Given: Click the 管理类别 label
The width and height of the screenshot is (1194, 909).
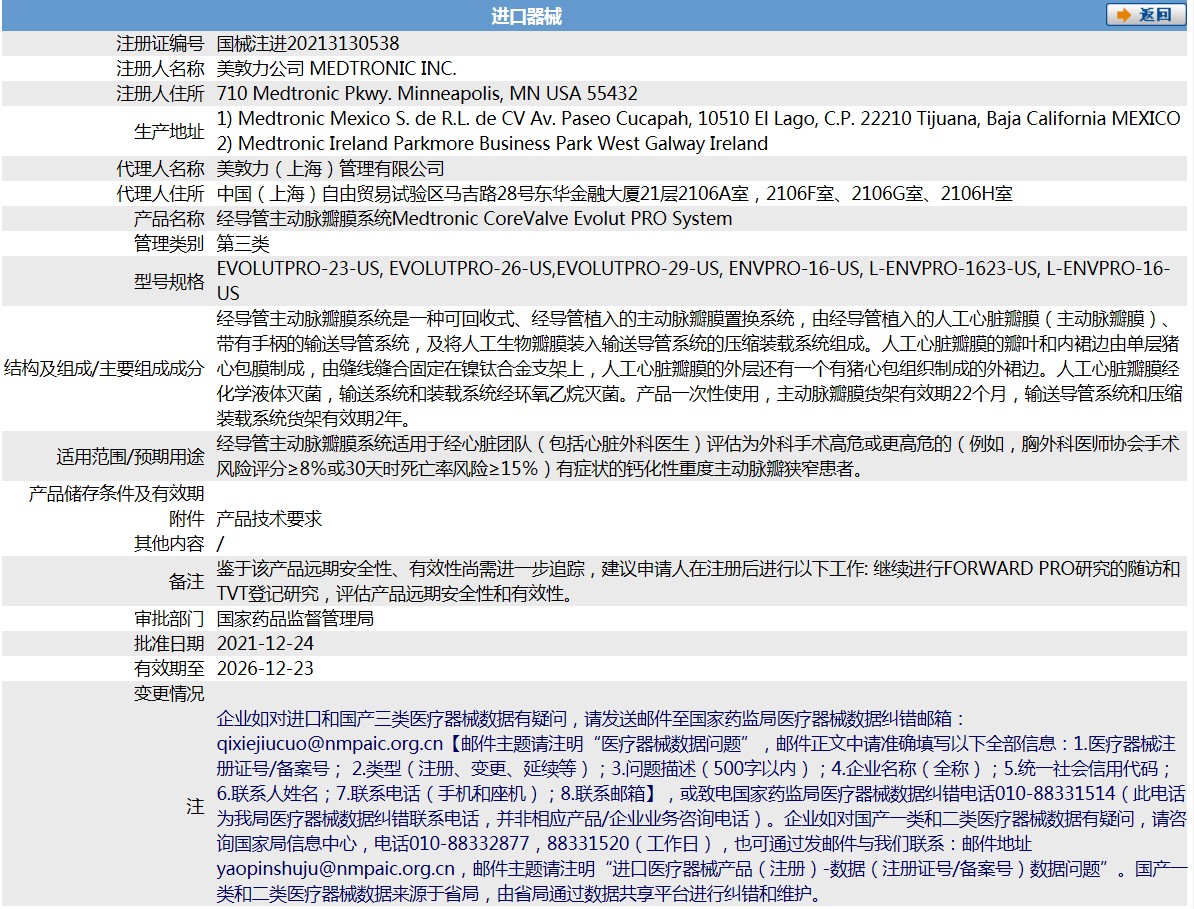Looking at the screenshot, I should pos(169,244).
